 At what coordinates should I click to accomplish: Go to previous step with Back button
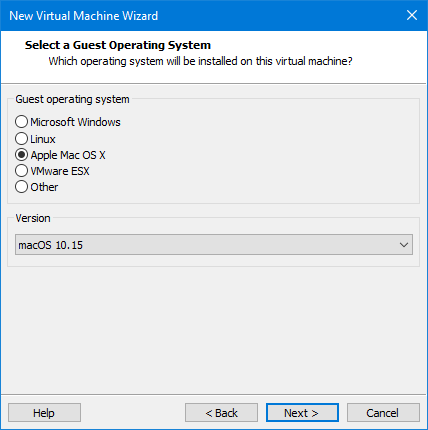point(221,413)
